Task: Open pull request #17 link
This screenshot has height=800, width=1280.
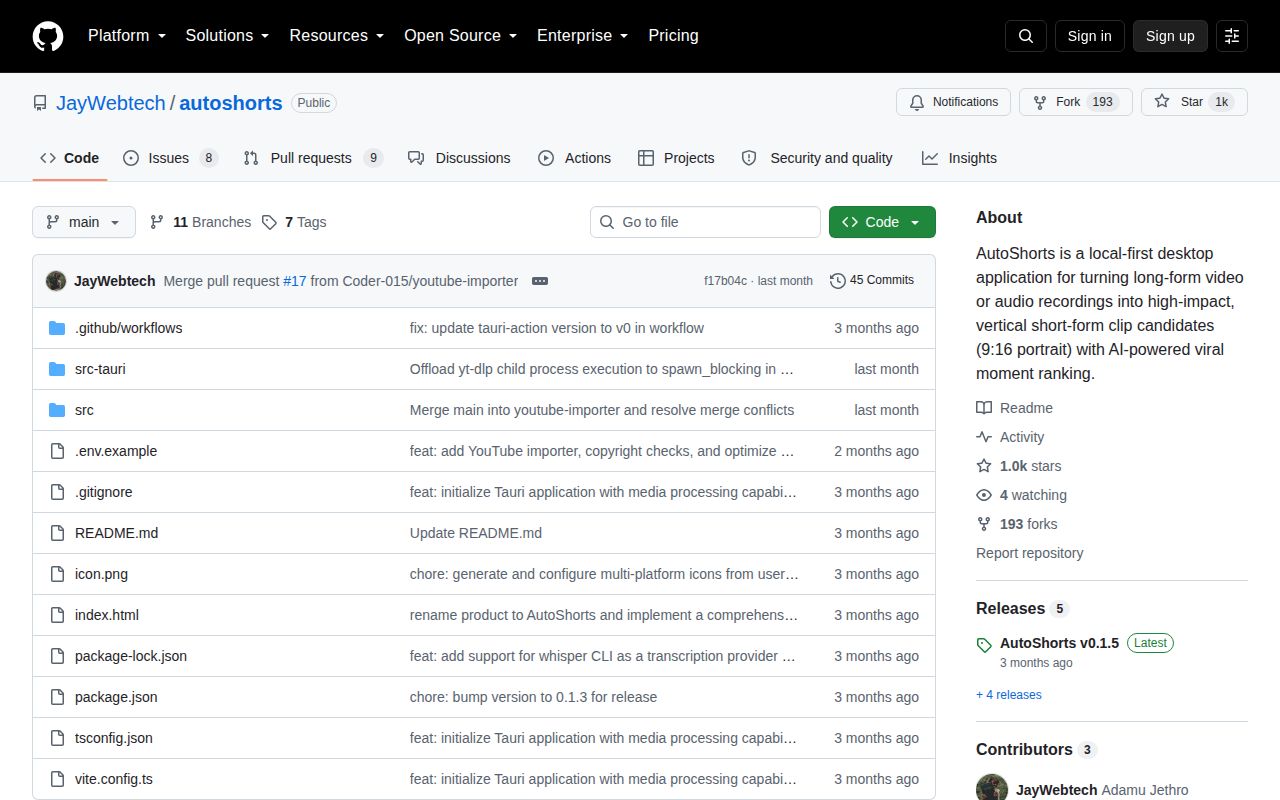Action: [295, 281]
